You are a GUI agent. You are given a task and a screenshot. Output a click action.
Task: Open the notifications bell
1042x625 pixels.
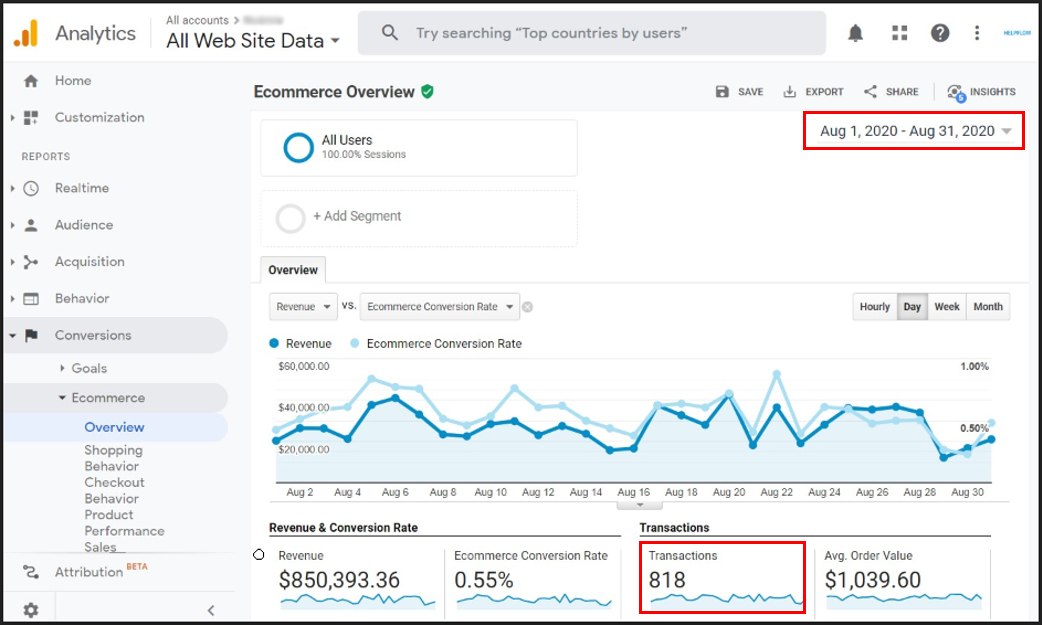pyautogui.click(x=855, y=33)
